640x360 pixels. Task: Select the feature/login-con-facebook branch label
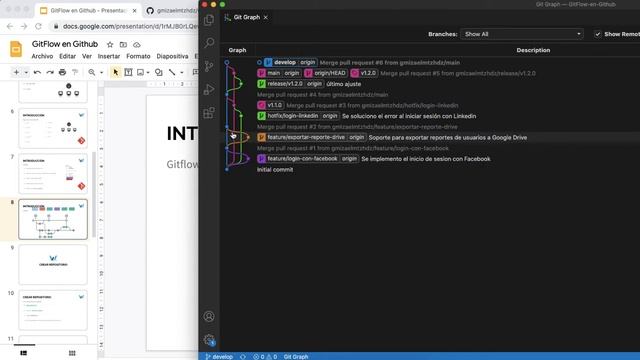click(x=302, y=159)
